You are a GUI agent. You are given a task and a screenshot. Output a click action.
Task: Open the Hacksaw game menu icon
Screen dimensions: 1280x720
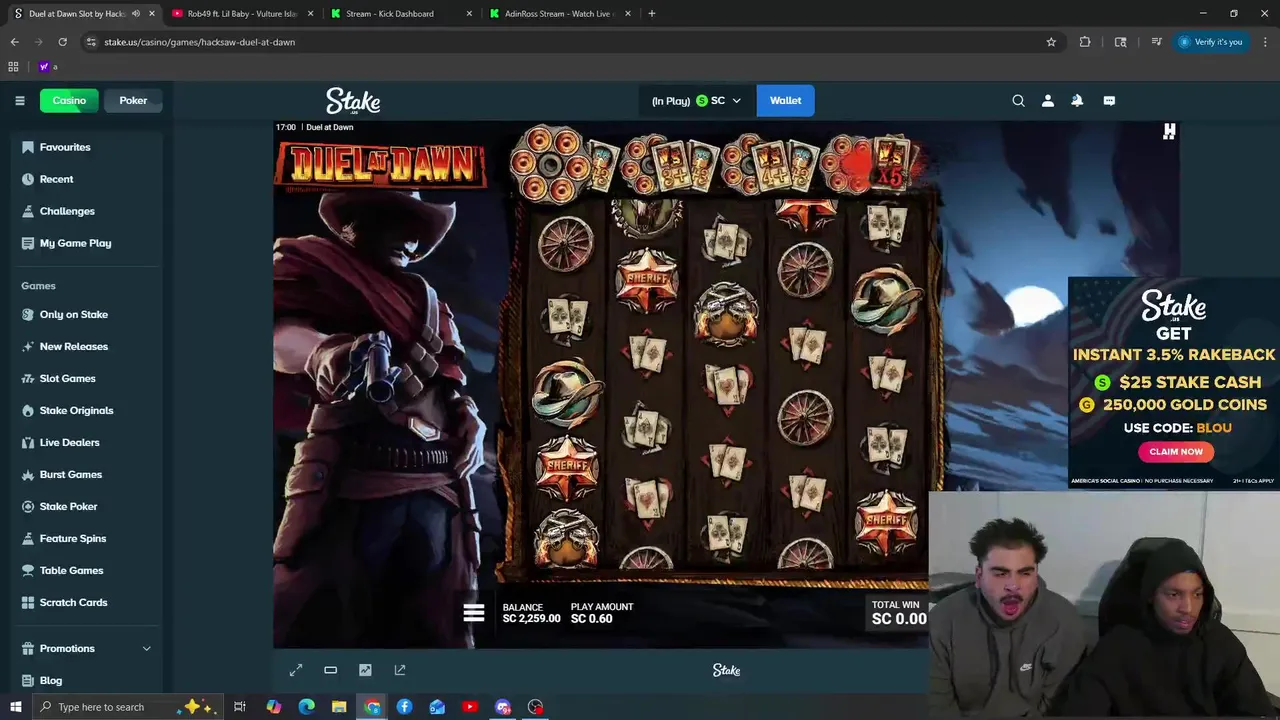coord(474,612)
